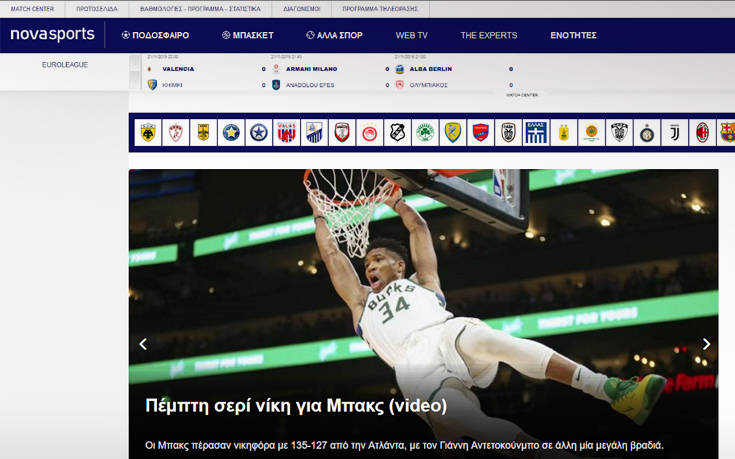This screenshot has width=735, height=459.
Task: Select the Aris yellow crest
Action: click(203, 133)
